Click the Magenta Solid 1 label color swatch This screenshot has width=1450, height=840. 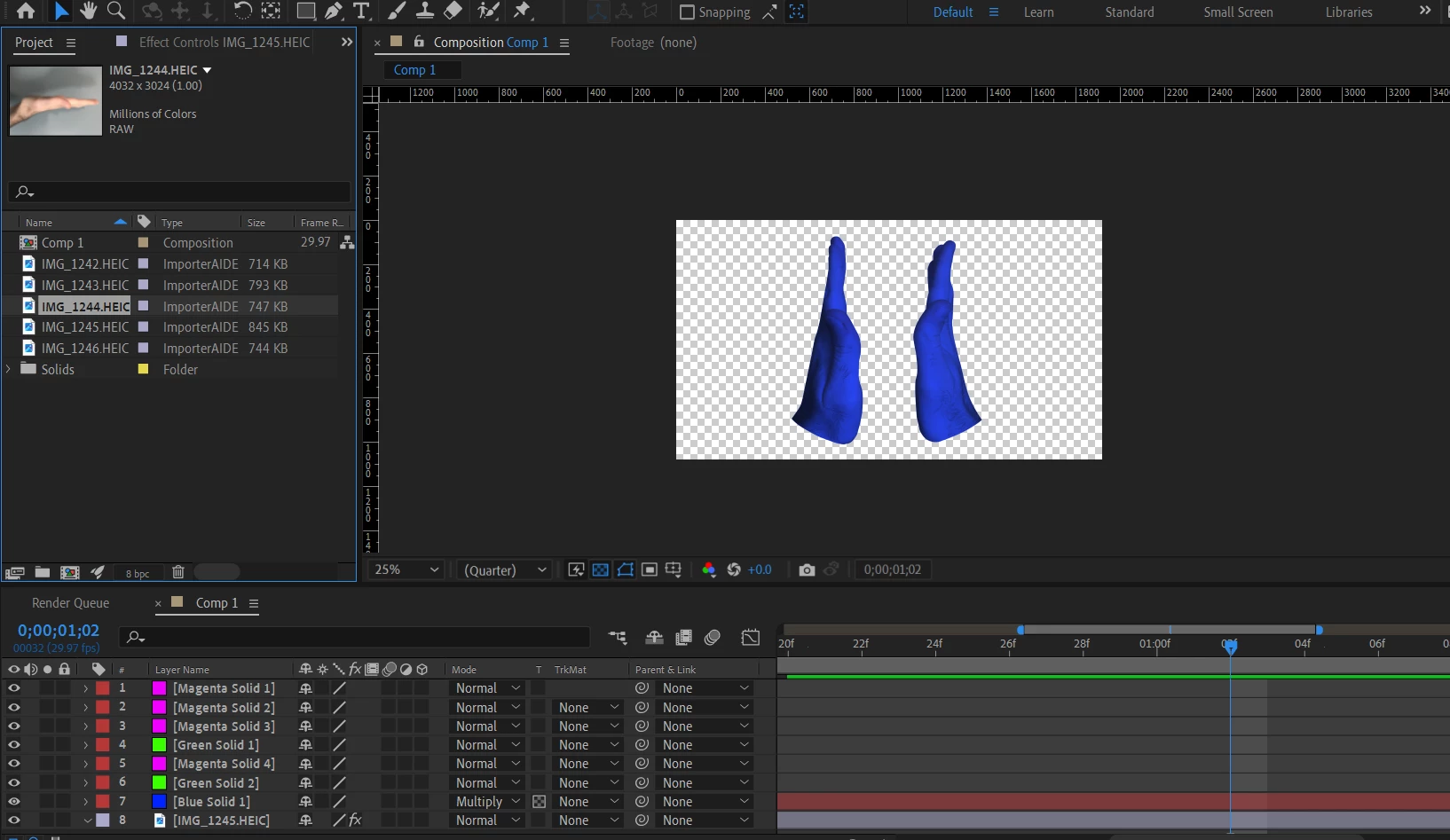tap(103, 688)
